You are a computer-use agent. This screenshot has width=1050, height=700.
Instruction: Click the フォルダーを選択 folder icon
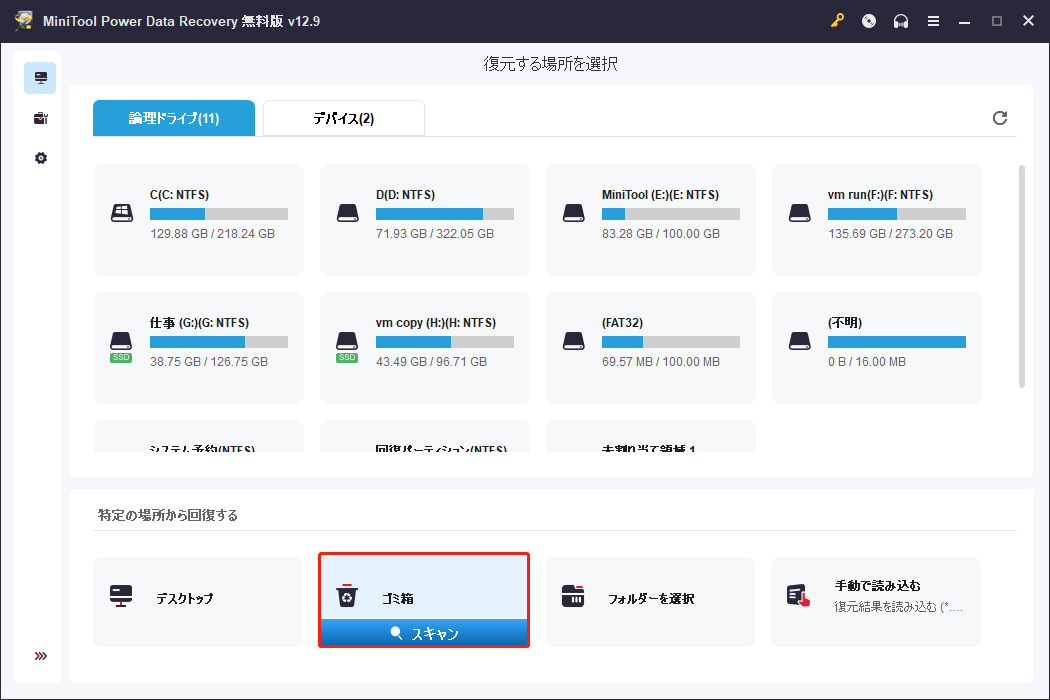click(573, 596)
